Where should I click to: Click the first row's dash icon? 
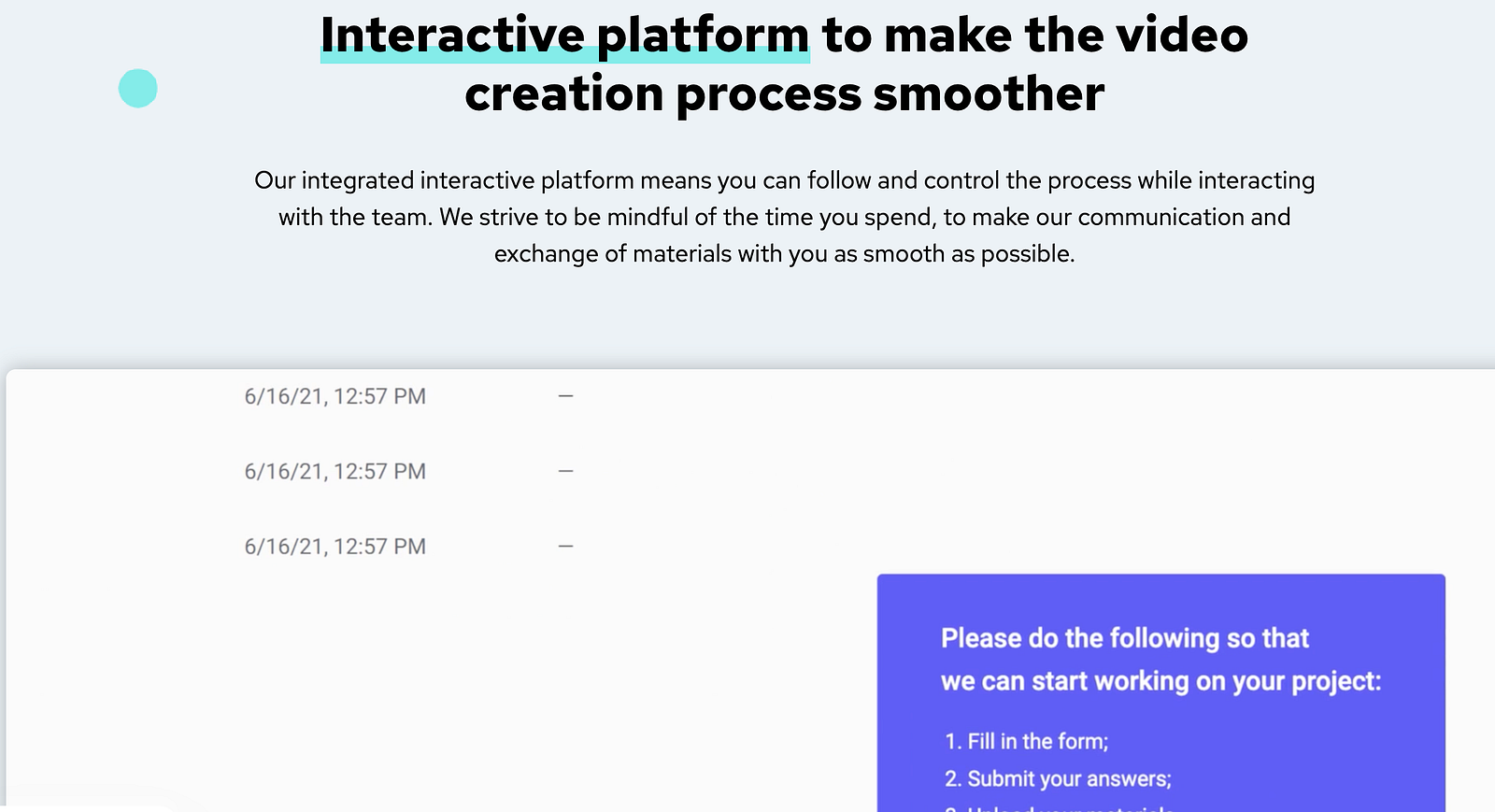pyautogui.click(x=565, y=396)
